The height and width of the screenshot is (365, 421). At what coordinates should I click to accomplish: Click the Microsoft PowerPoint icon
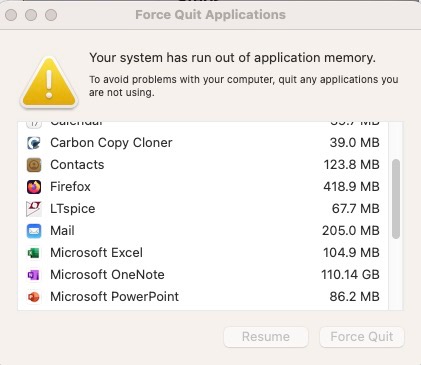[x=34, y=297]
